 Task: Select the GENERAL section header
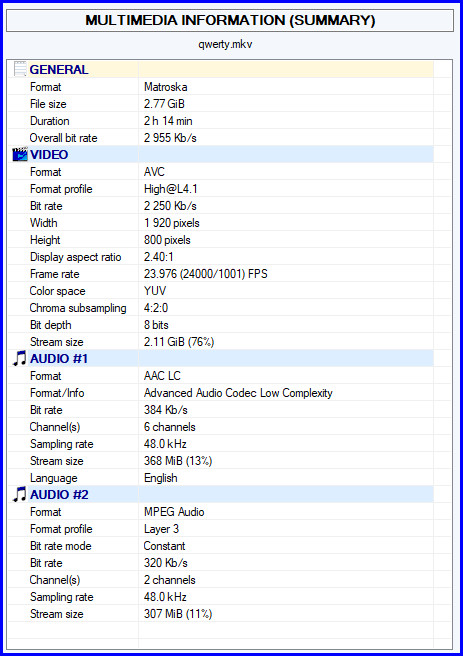(59, 69)
